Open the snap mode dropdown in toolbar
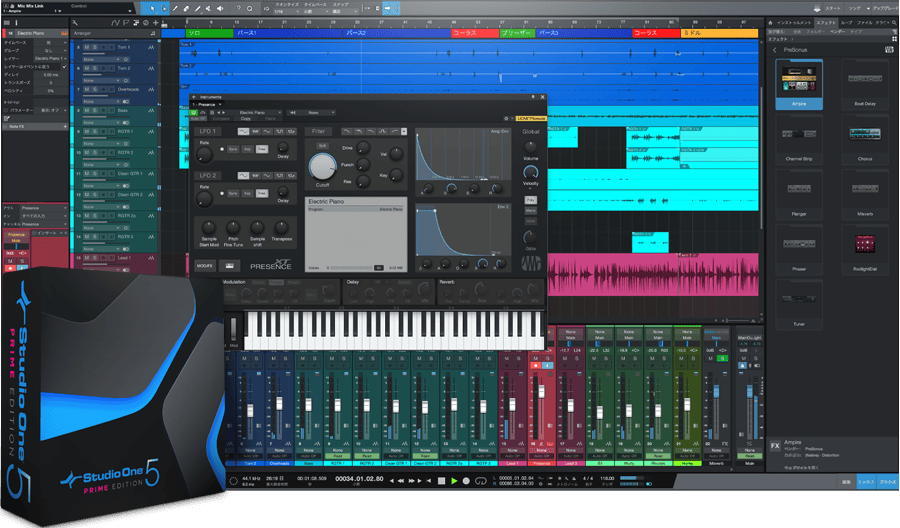This screenshot has width=900, height=528. click(x=344, y=11)
